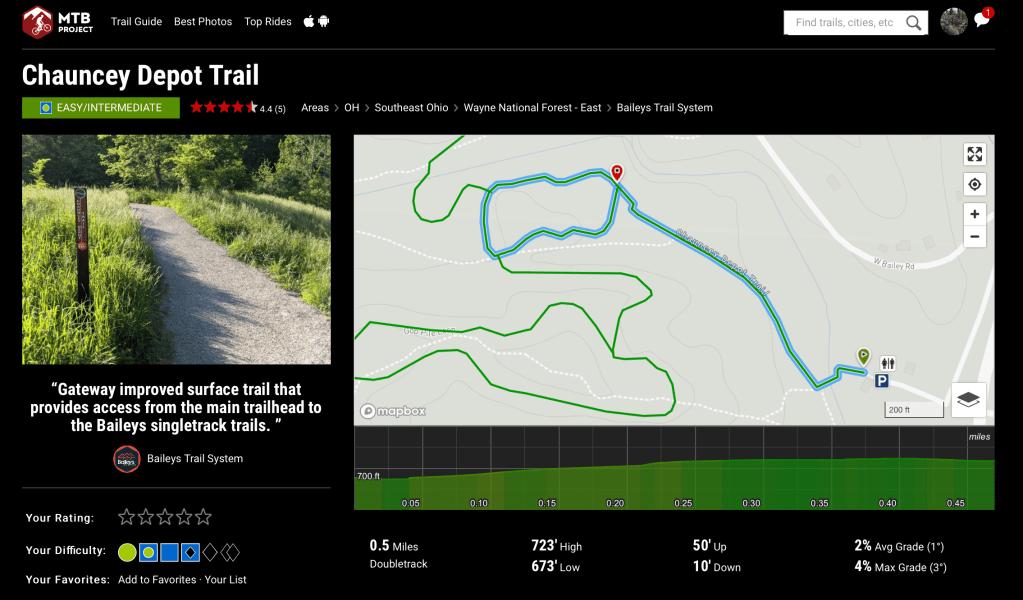Image resolution: width=1023 pixels, height=600 pixels.
Task: Open the Baileys Trail System breadcrumb link
Action: click(x=664, y=108)
